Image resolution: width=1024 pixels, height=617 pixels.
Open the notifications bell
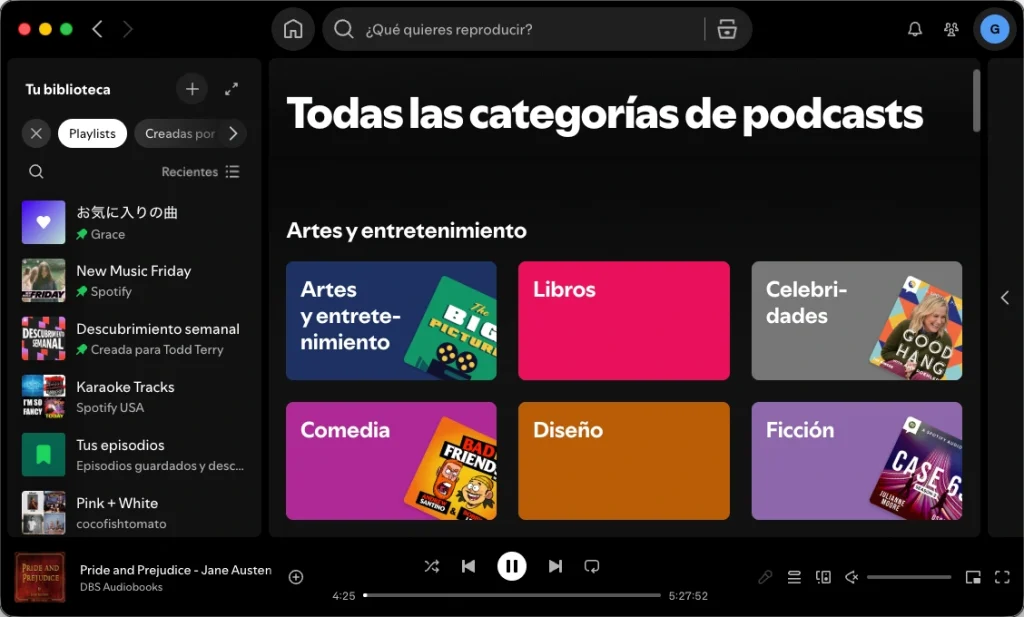[x=915, y=29]
